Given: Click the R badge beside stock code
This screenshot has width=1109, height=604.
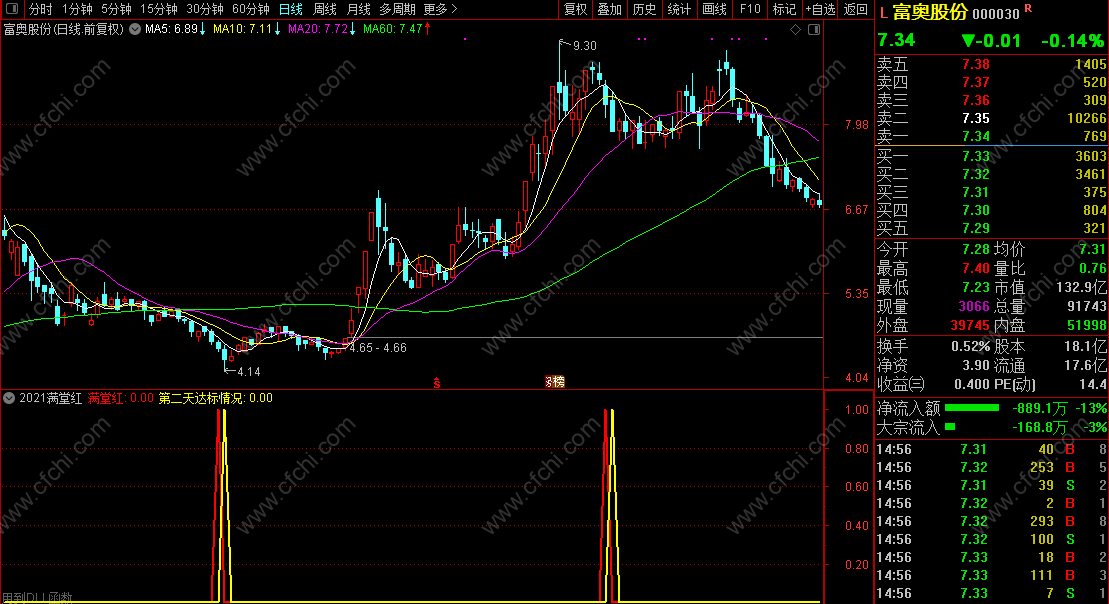Looking at the screenshot, I should pyautogui.click(x=1028, y=8).
